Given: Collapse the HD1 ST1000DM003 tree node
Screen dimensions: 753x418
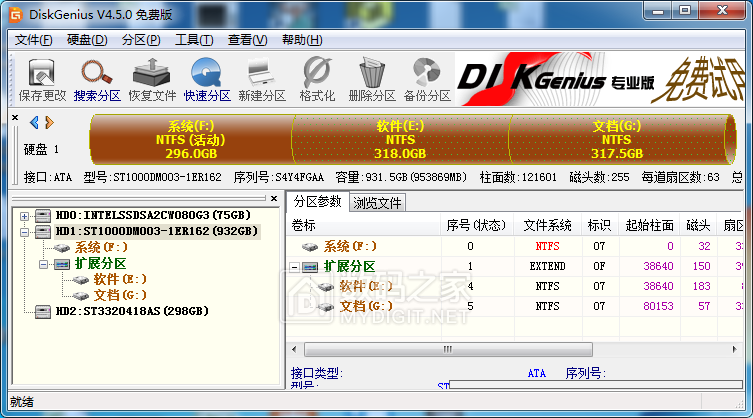Looking at the screenshot, I should tap(26, 231).
